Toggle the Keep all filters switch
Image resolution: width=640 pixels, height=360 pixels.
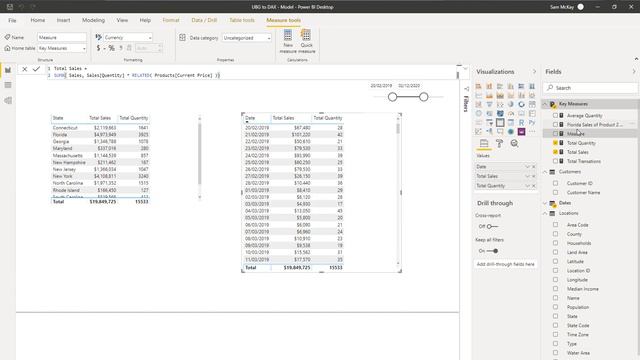pyautogui.click(x=492, y=251)
